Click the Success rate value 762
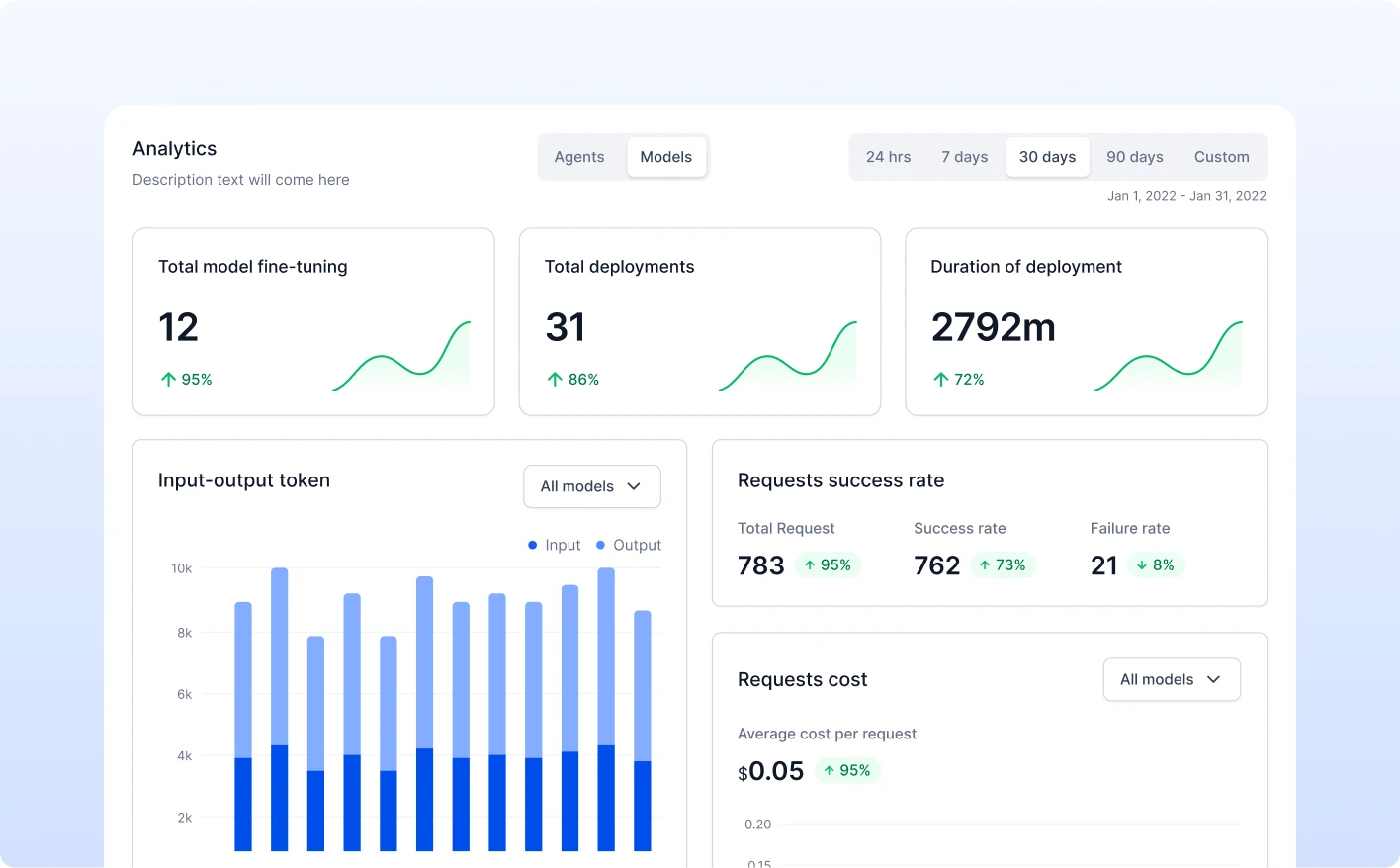Viewport: 1400px width, 868px height. tap(937, 565)
